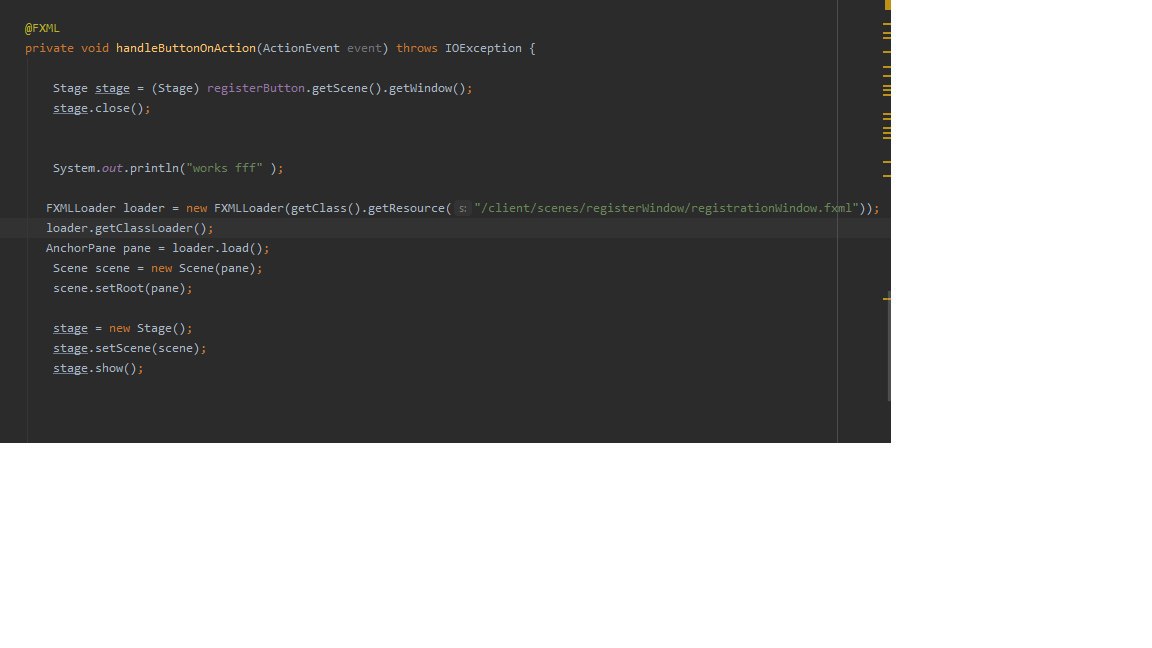1152x648 pixels.
Task: Click the AnchorPane pane declaration line
Action: coord(157,248)
